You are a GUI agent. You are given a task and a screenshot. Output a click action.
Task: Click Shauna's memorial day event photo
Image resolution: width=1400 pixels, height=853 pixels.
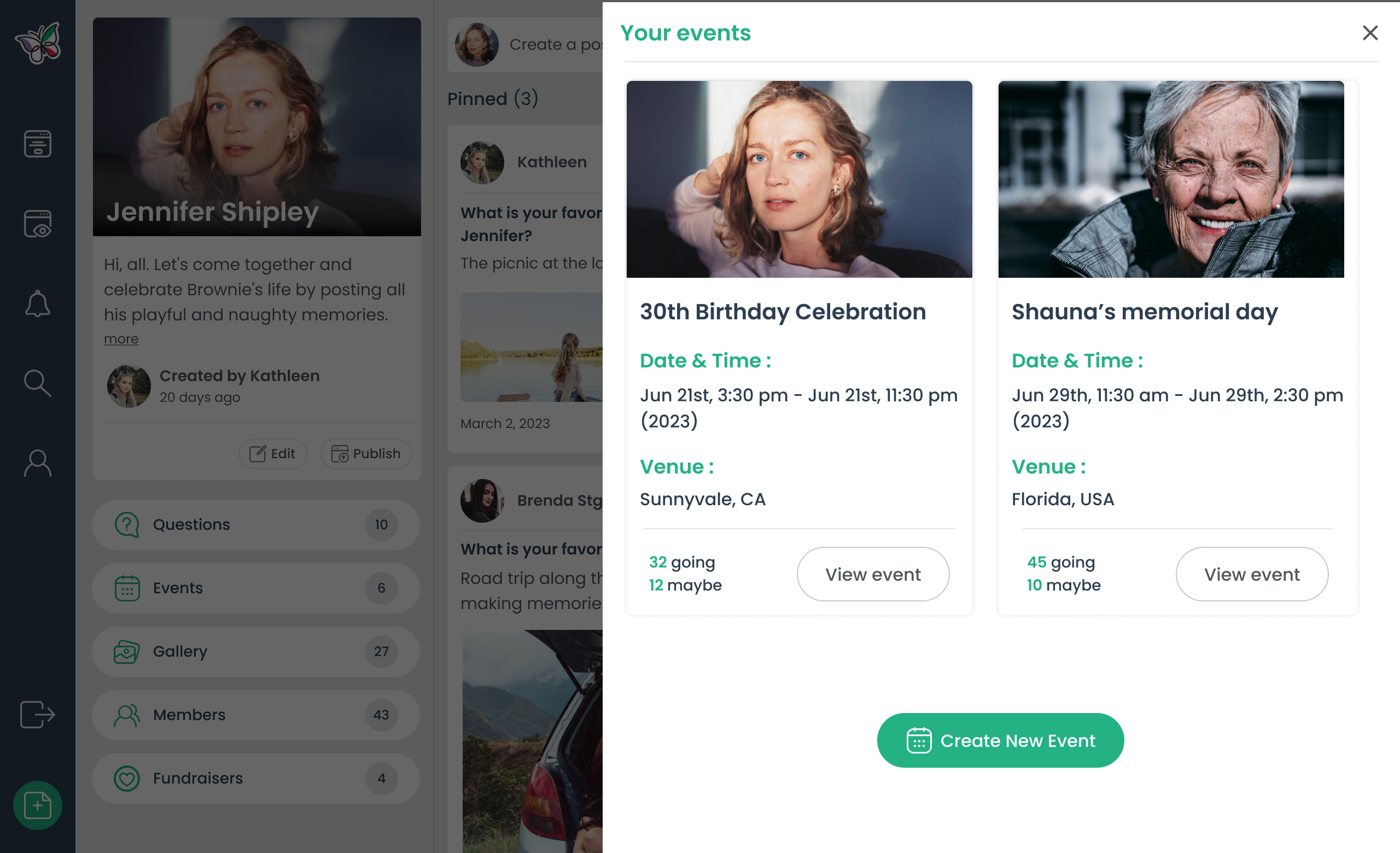click(x=1171, y=179)
